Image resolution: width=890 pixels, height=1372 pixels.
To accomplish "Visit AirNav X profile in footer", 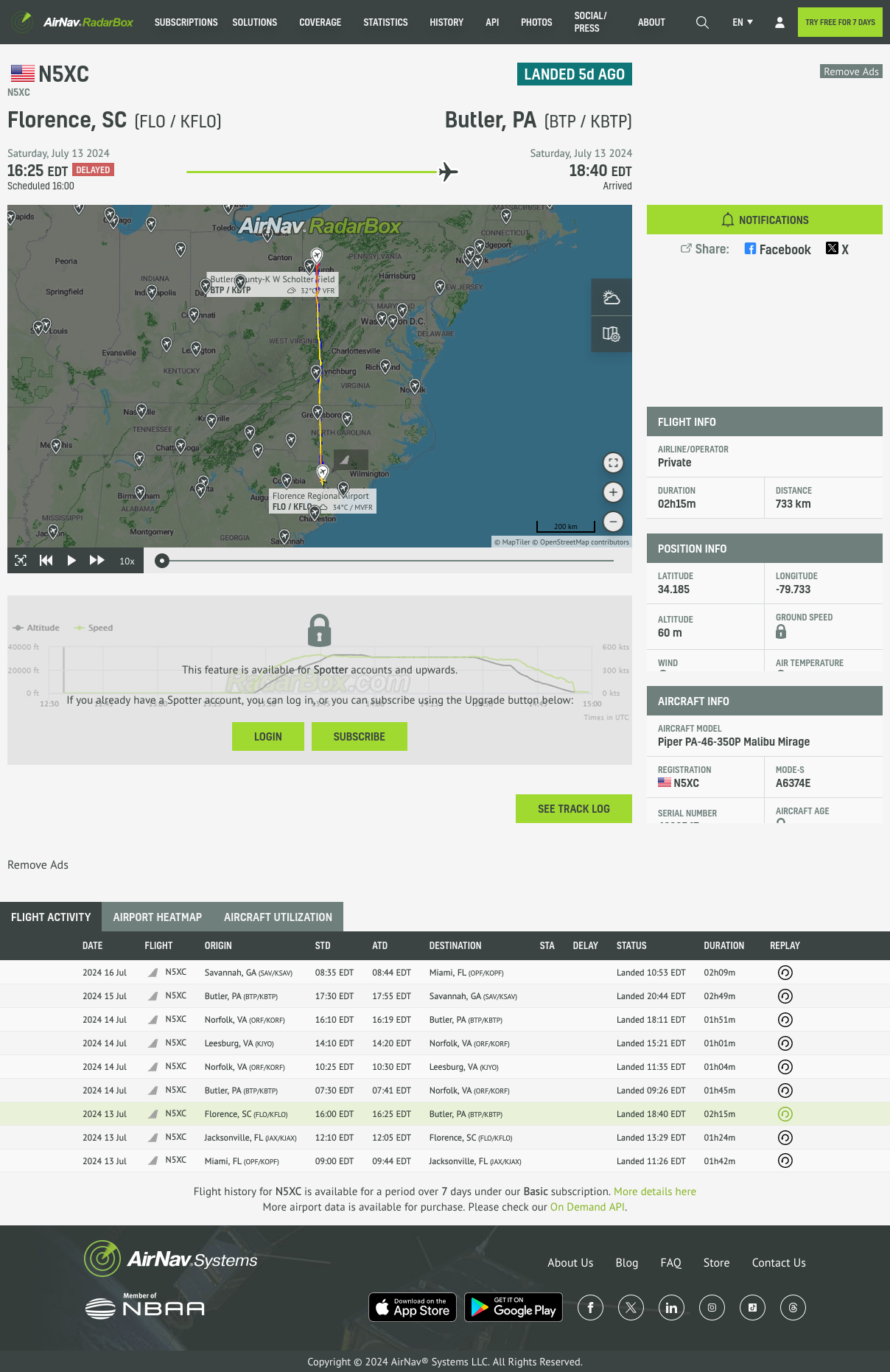I will [631, 1308].
